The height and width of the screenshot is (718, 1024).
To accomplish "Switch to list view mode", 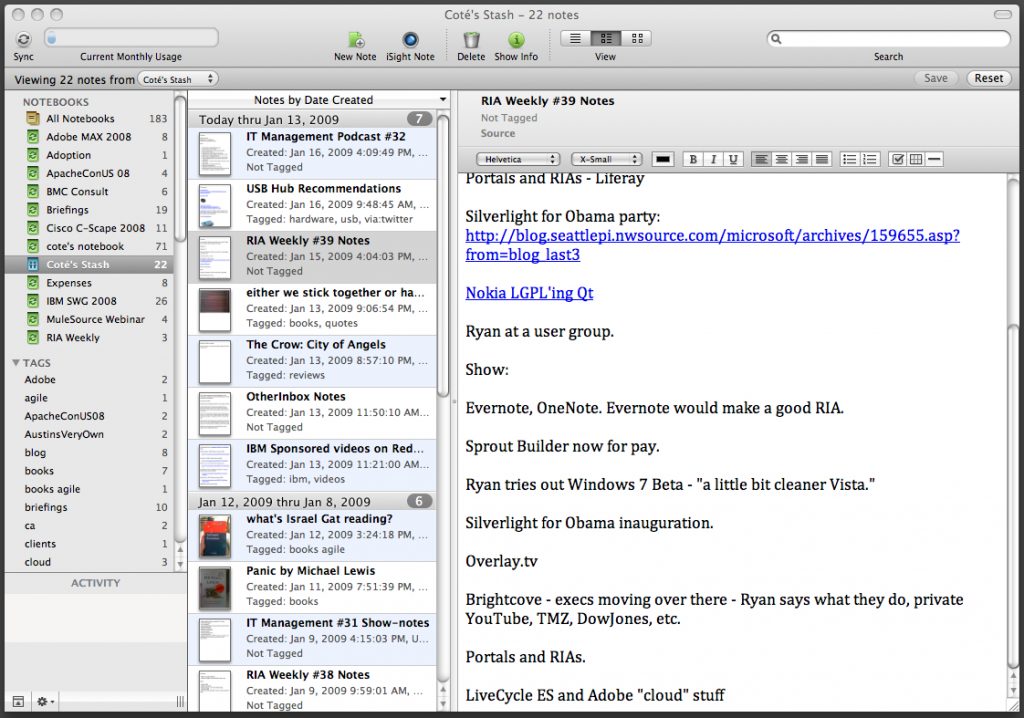I will tap(575, 39).
